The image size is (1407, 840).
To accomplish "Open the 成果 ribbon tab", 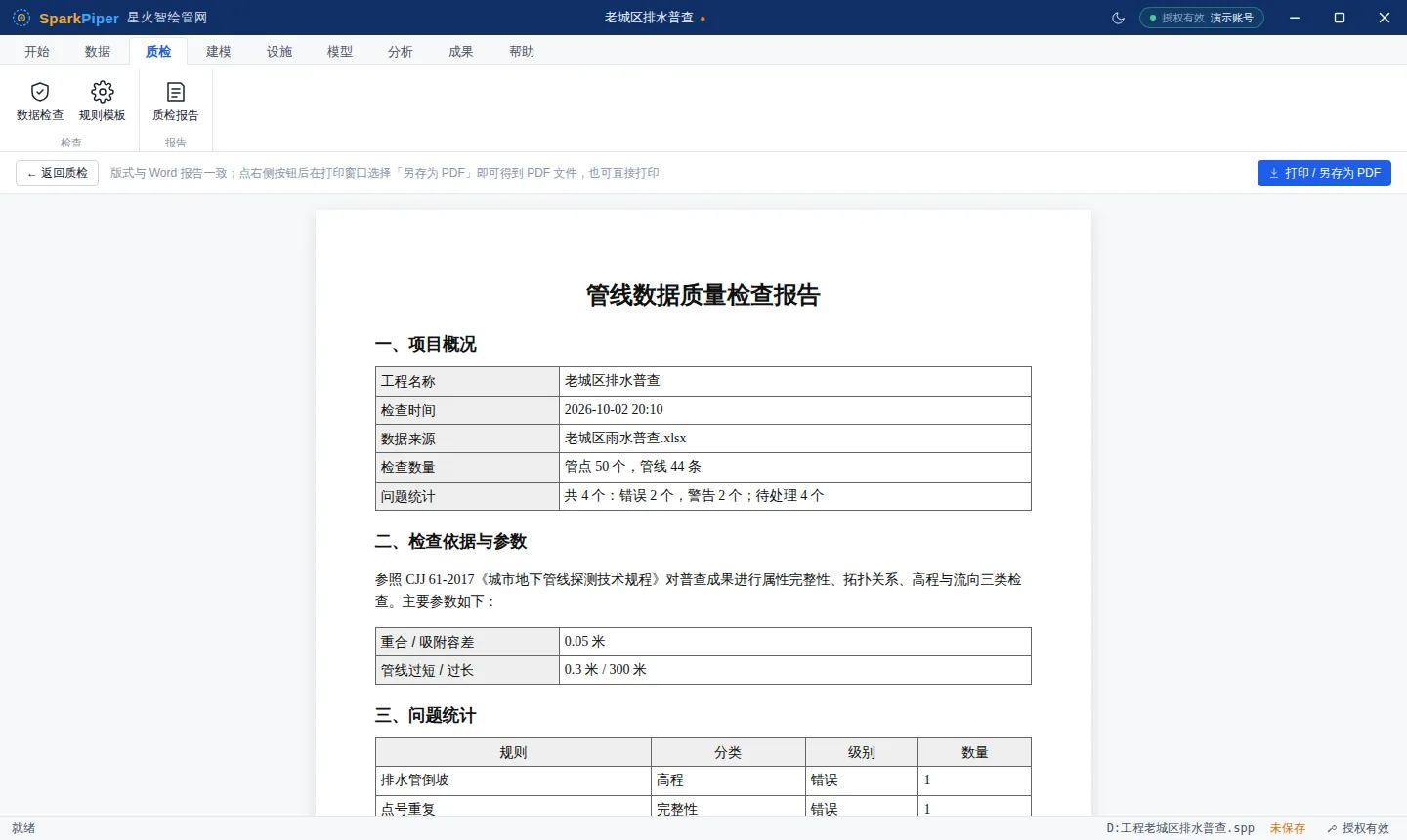I will [x=461, y=52].
